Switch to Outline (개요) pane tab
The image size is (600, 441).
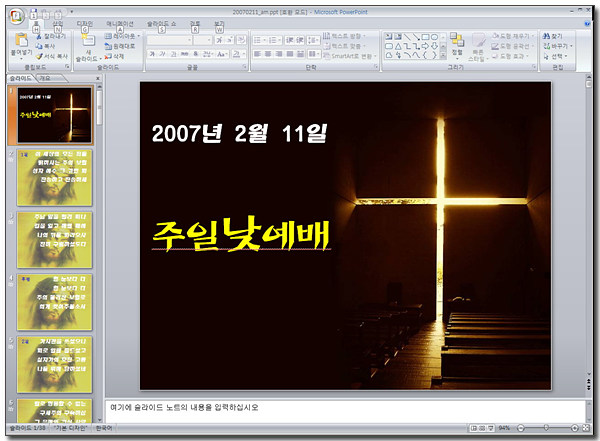click(x=45, y=78)
